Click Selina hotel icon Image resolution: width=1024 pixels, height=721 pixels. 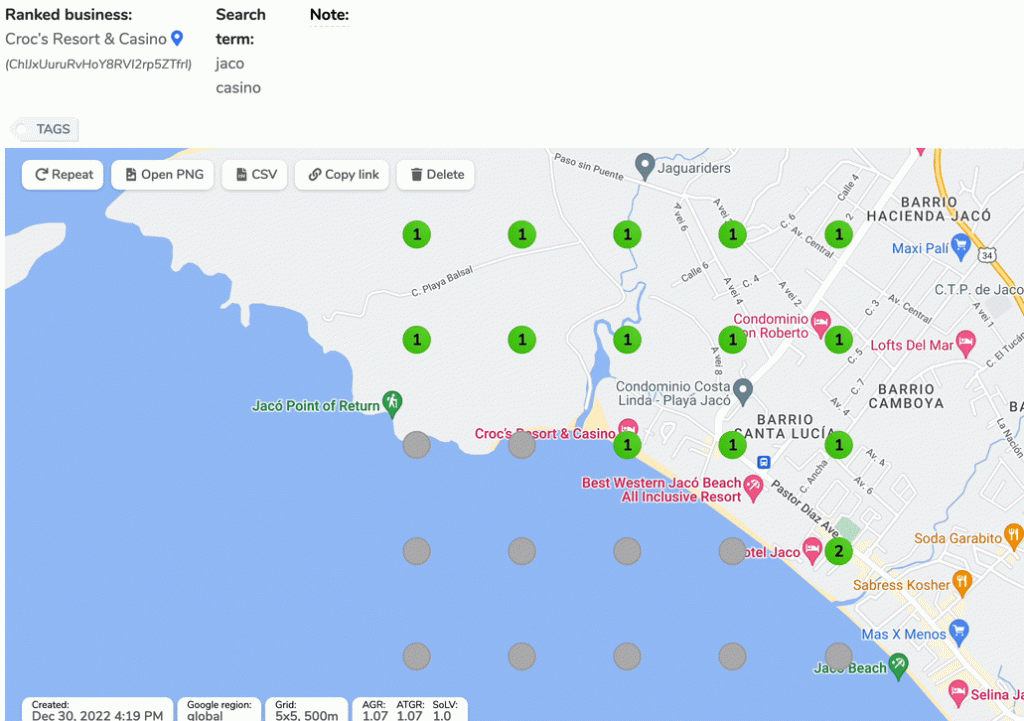(x=958, y=692)
